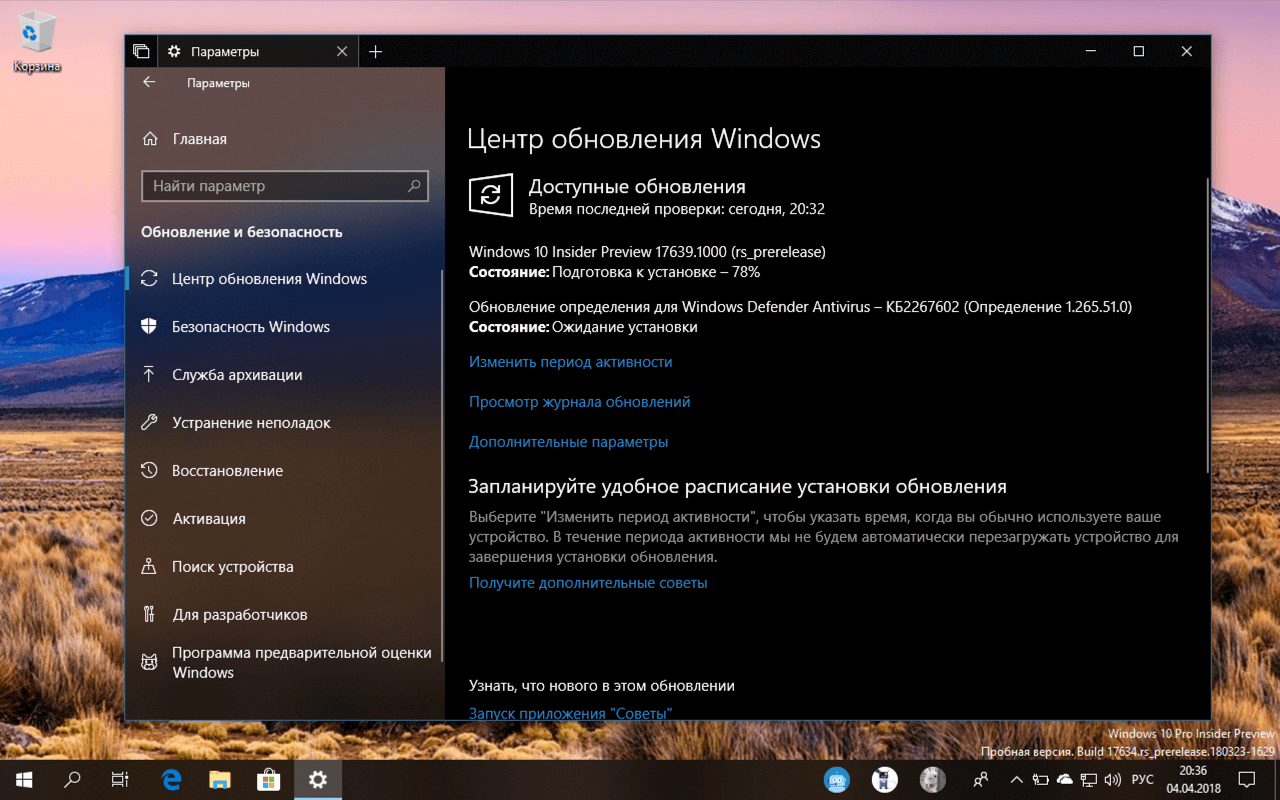
Task: Click the Центр обновления Windows page heading
Action: click(x=644, y=139)
